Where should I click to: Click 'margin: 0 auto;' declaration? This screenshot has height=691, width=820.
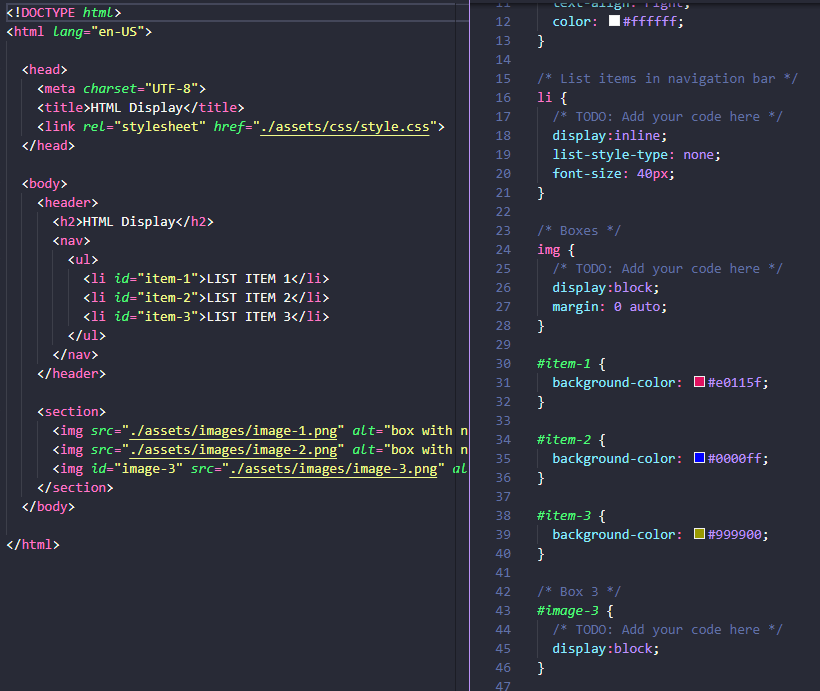pyautogui.click(x=610, y=307)
